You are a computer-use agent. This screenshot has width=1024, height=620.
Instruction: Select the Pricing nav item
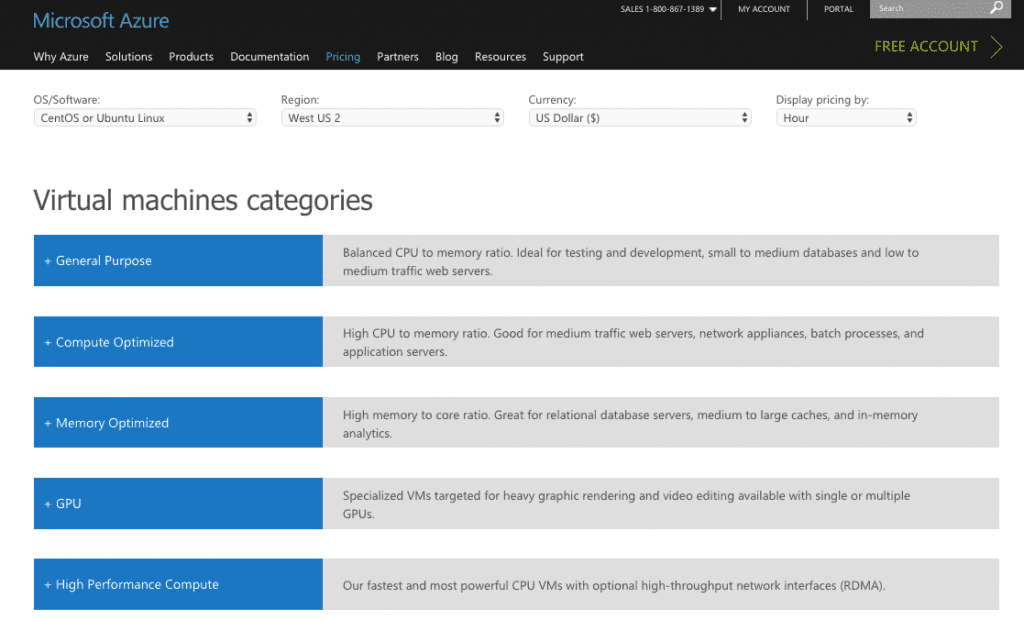coord(343,57)
